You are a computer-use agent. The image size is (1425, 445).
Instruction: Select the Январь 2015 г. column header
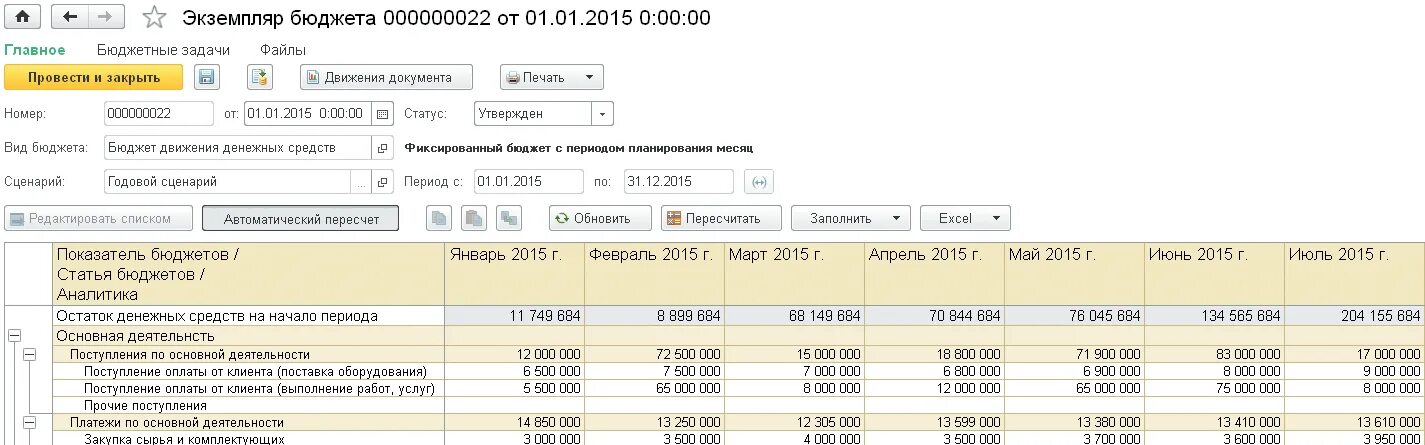coord(514,274)
